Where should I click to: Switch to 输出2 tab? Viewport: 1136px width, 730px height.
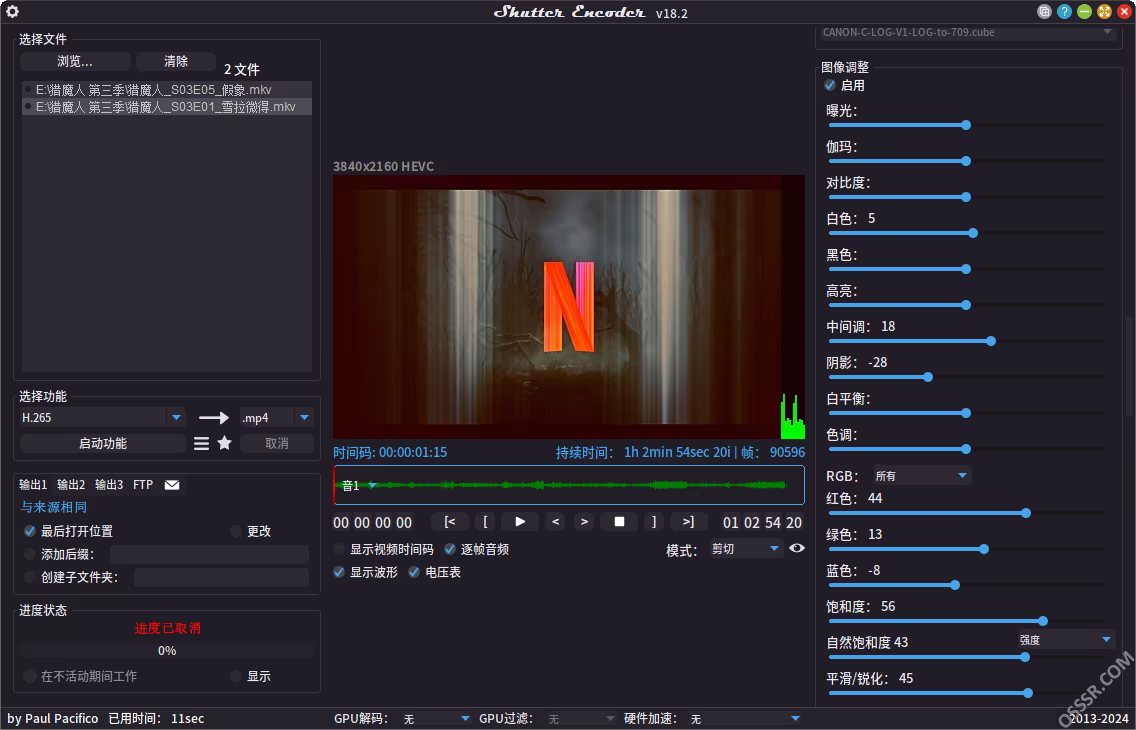pos(71,484)
